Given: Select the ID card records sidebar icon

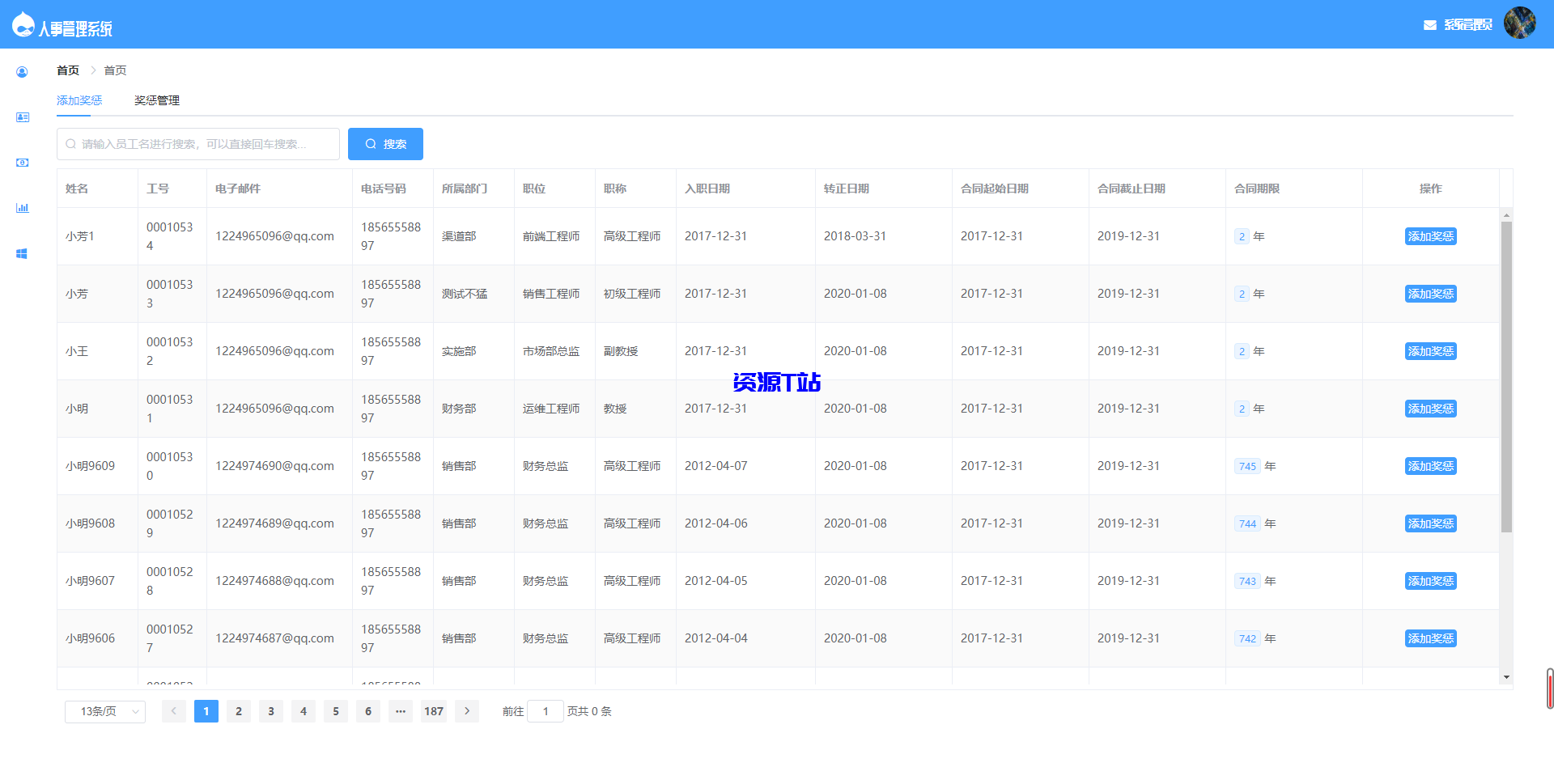Looking at the screenshot, I should tap(22, 117).
